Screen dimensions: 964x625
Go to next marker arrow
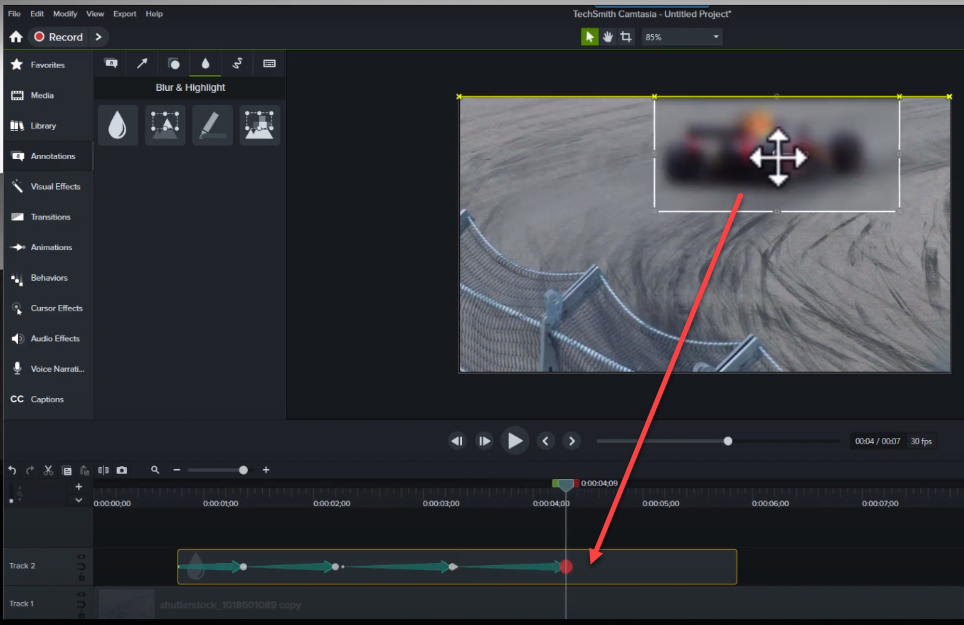[x=572, y=441]
